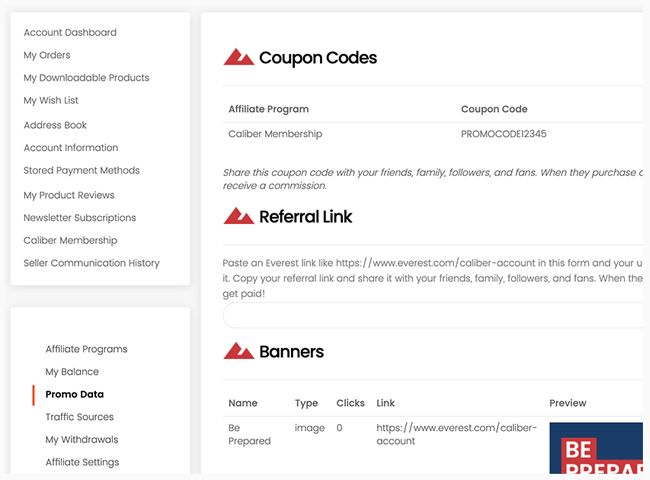Open Affiliate Settings
Viewport: 650px width, 480px height.
(x=82, y=462)
